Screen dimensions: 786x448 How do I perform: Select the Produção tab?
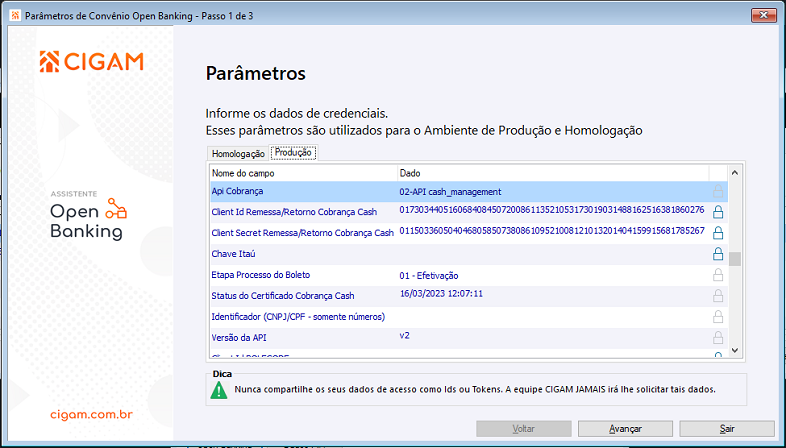tap(293, 152)
